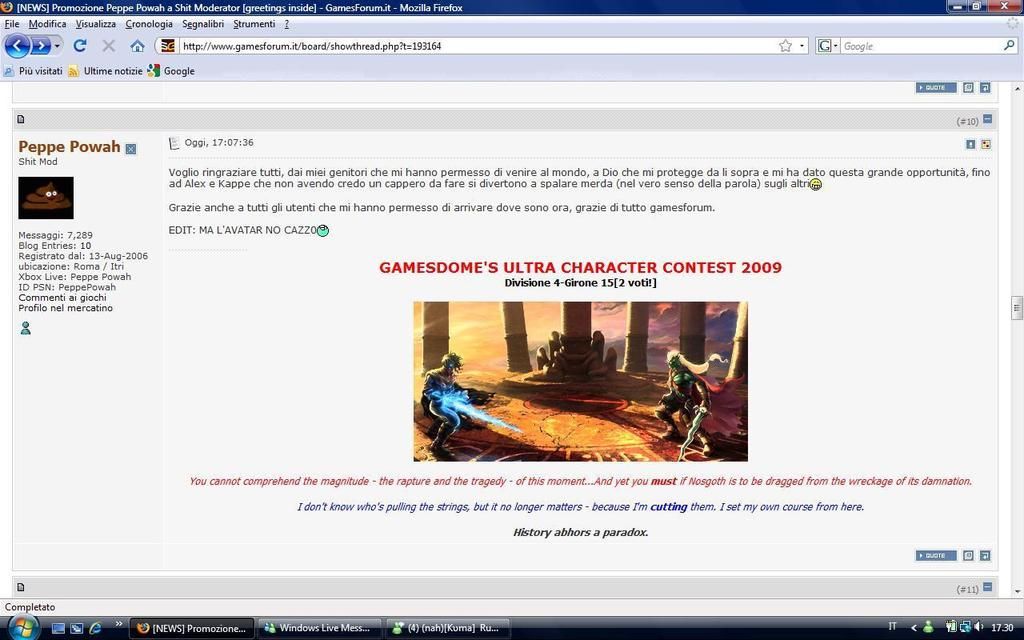Collapse post #11 with the minus button
Screen dimensions: 1024x640
(x=987, y=587)
